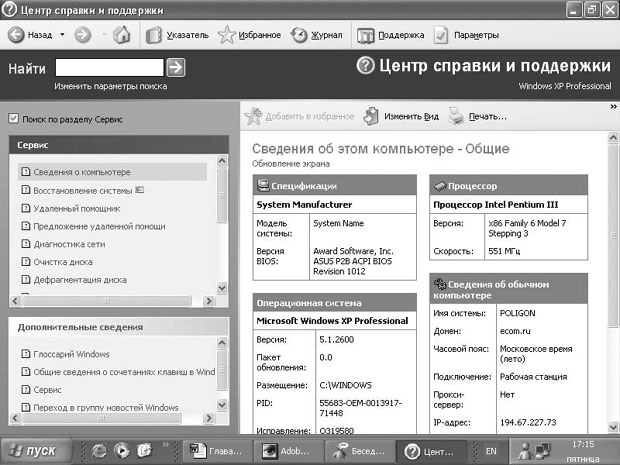
Task: Expand the toolbar chevron overflow
Action: 613,106
